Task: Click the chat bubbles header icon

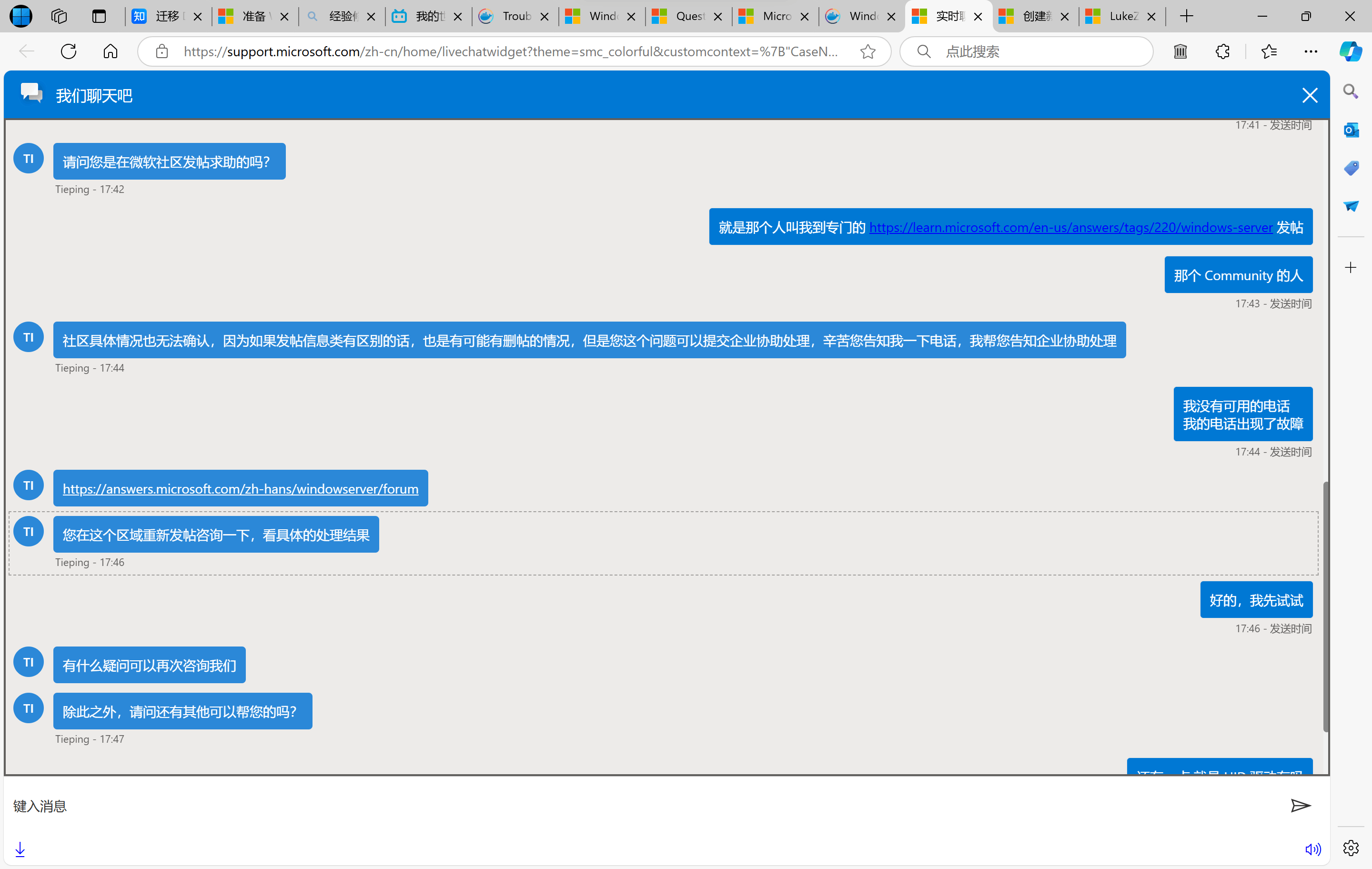Action: tap(31, 93)
